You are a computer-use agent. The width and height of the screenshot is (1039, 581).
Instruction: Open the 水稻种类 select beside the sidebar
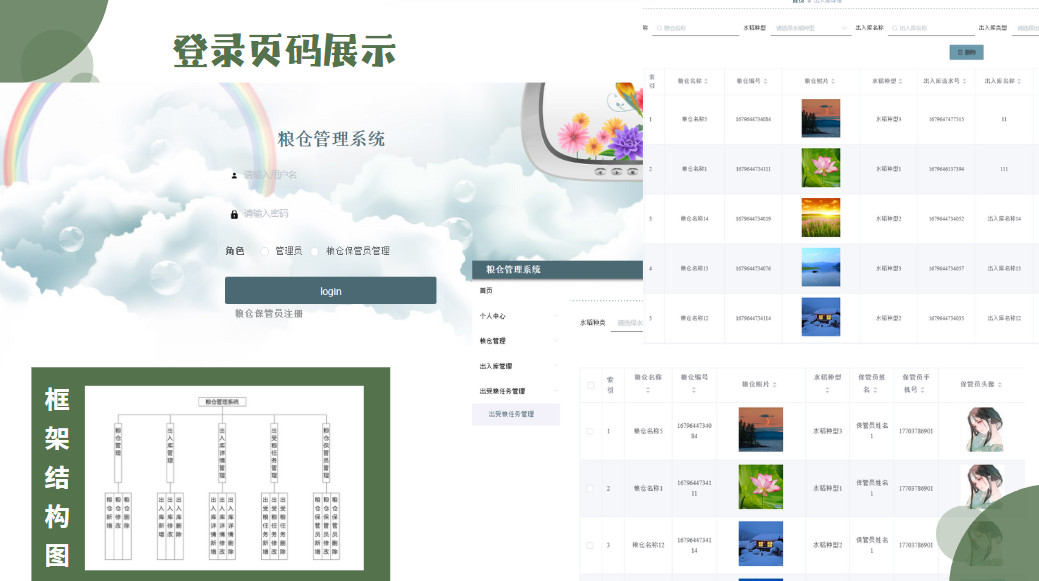point(627,323)
